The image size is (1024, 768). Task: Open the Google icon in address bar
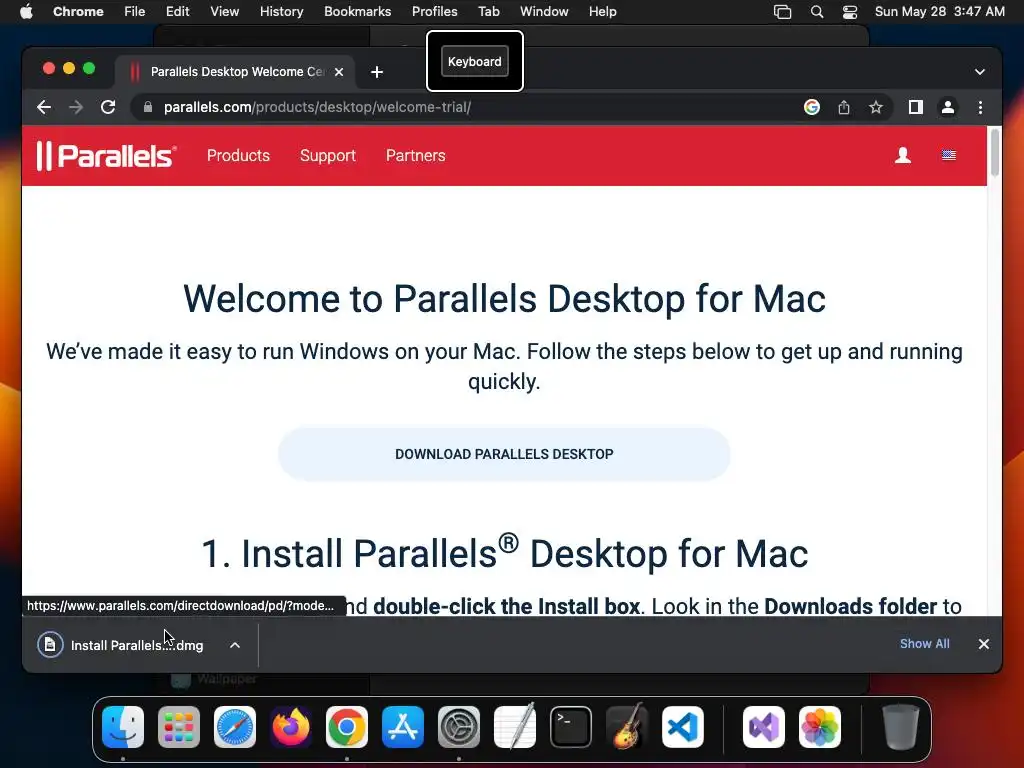812,107
